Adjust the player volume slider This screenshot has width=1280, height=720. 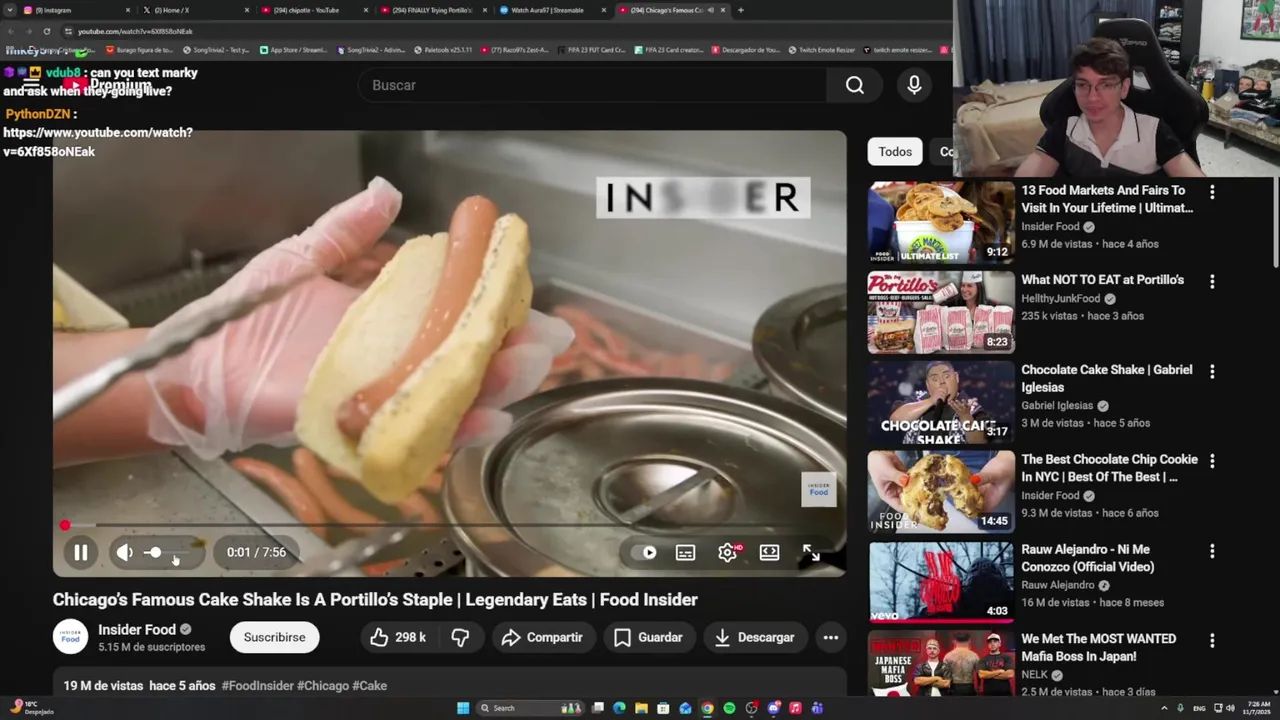click(x=166, y=552)
